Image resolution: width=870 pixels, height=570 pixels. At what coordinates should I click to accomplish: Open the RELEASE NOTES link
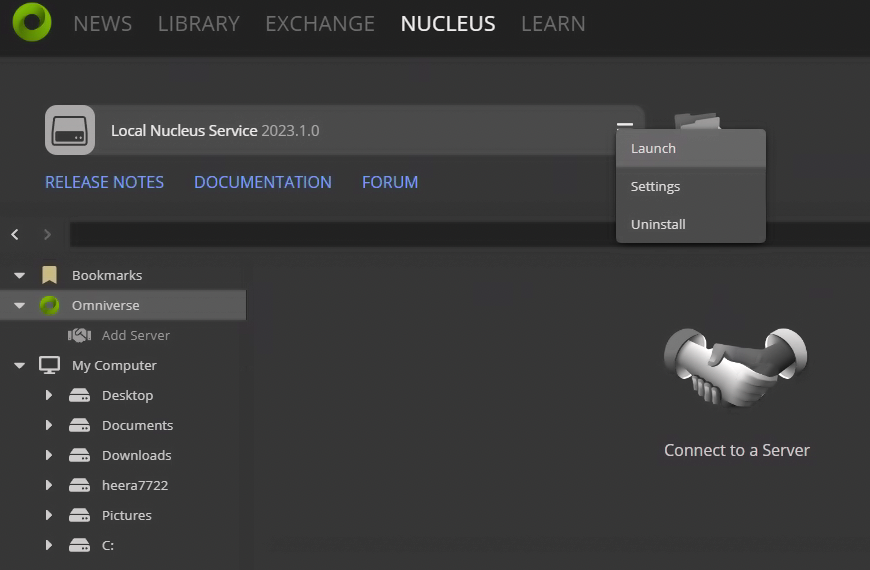104,182
